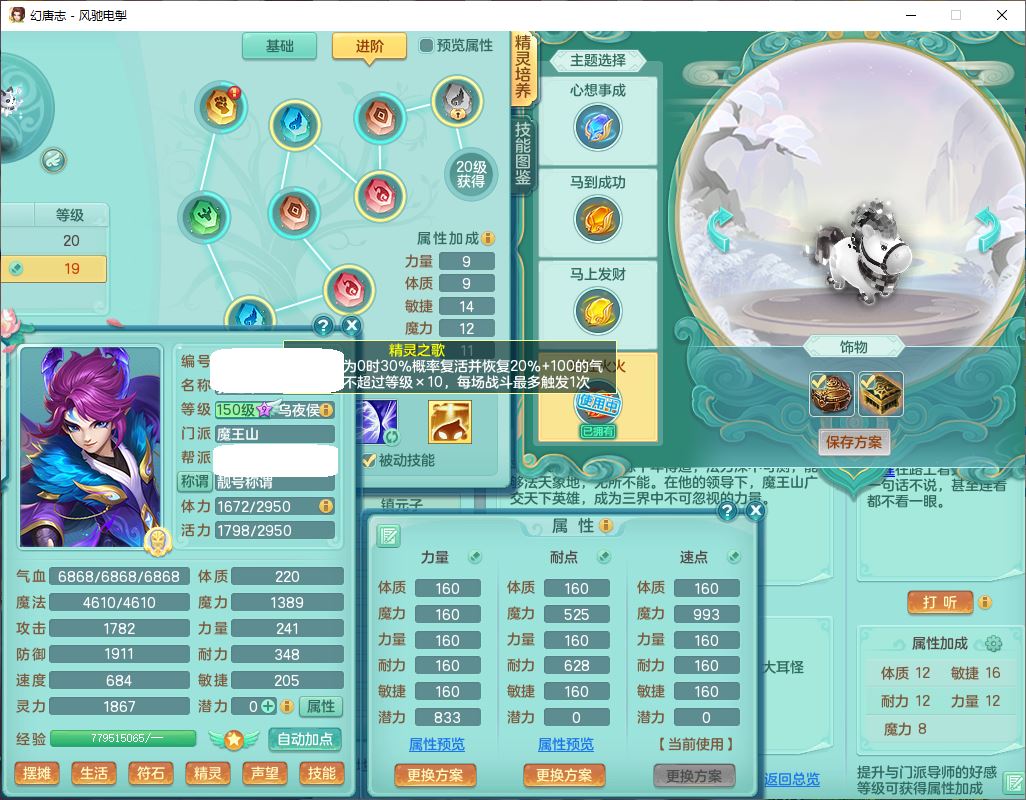Image resolution: width=1026 pixels, height=800 pixels.
Task: Click the 自动加点 button
Action: [305, 739]
